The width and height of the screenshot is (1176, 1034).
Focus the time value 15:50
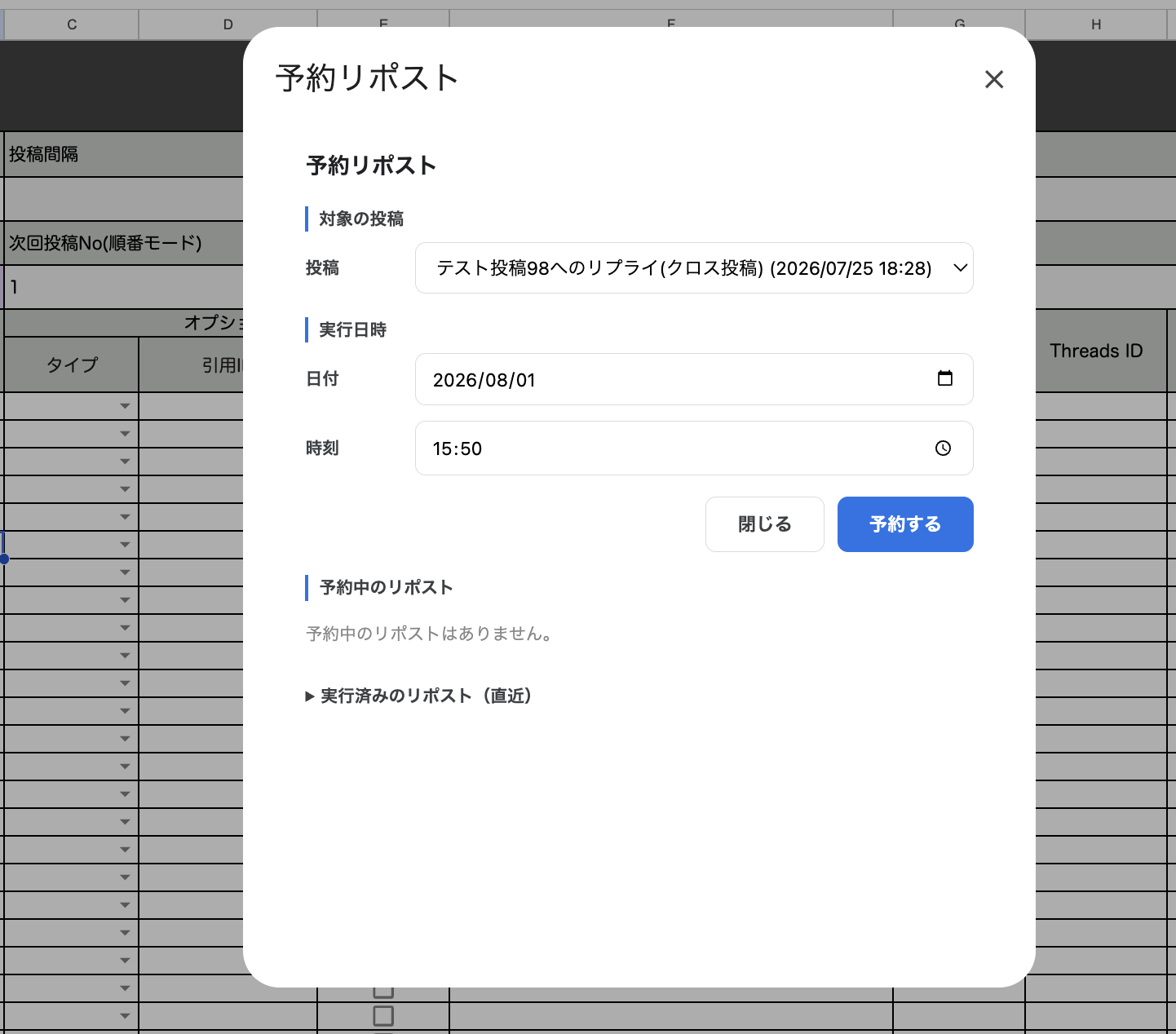(x=458, y=449)
